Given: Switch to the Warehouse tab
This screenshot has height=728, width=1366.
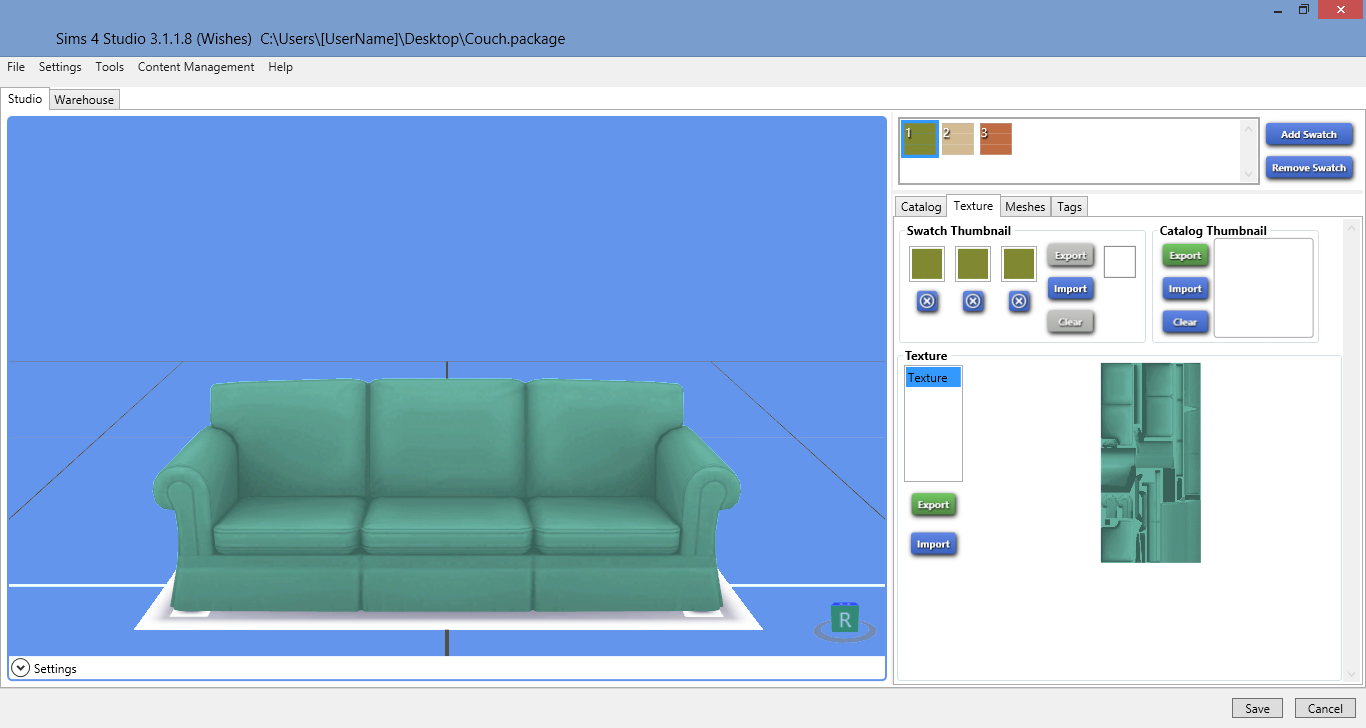Looking at the screenshot, I should click(x=84, y=100).
